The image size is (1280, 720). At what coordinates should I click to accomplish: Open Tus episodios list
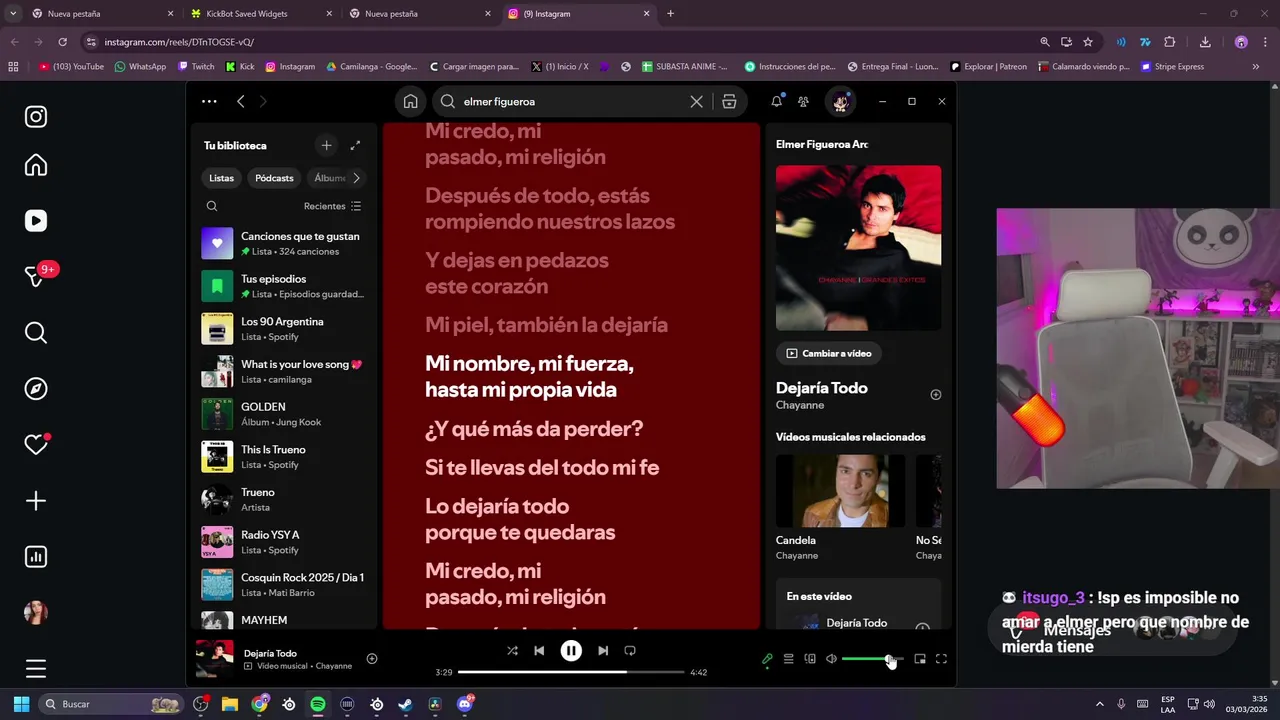tap(284, 286)
